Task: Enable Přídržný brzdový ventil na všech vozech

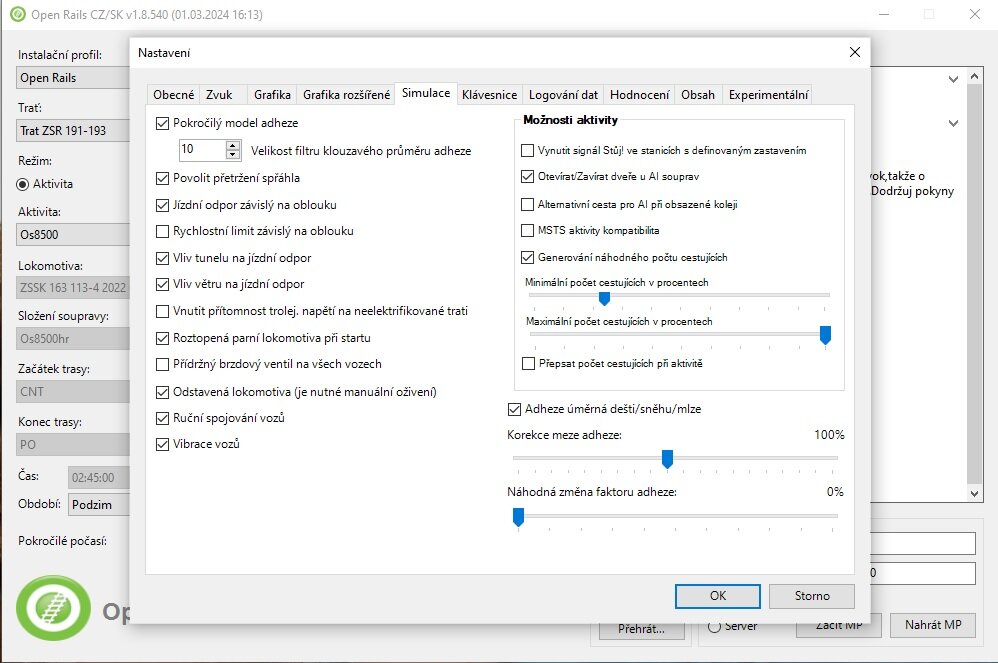Action: pos(162,365)
